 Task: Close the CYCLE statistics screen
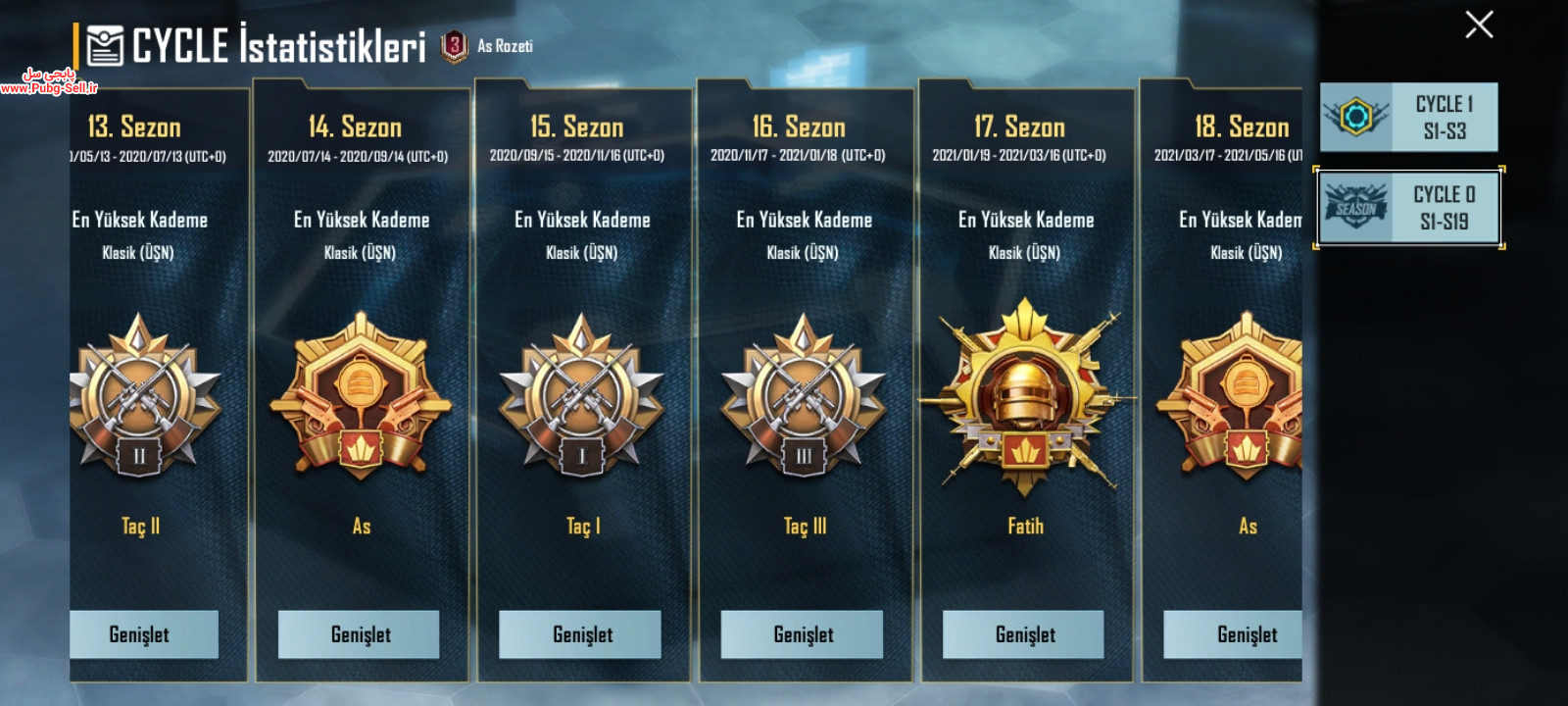1479,25
